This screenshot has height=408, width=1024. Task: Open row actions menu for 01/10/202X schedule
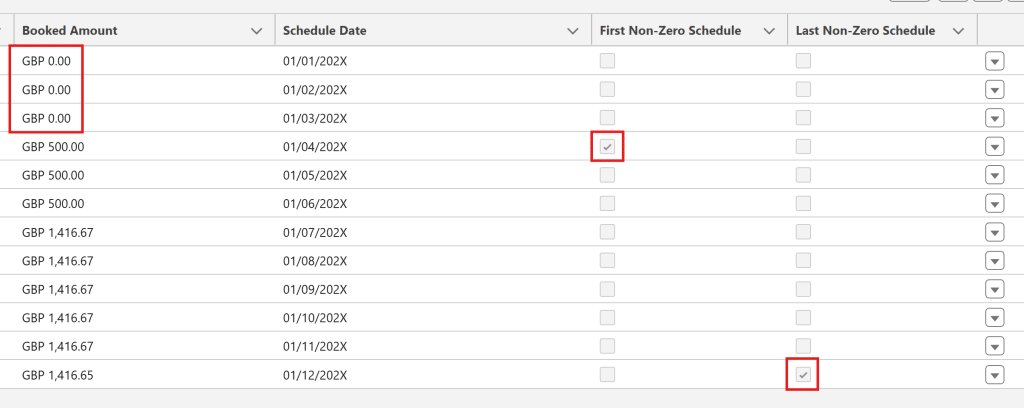pyautogui.click(x=994, y=318)
